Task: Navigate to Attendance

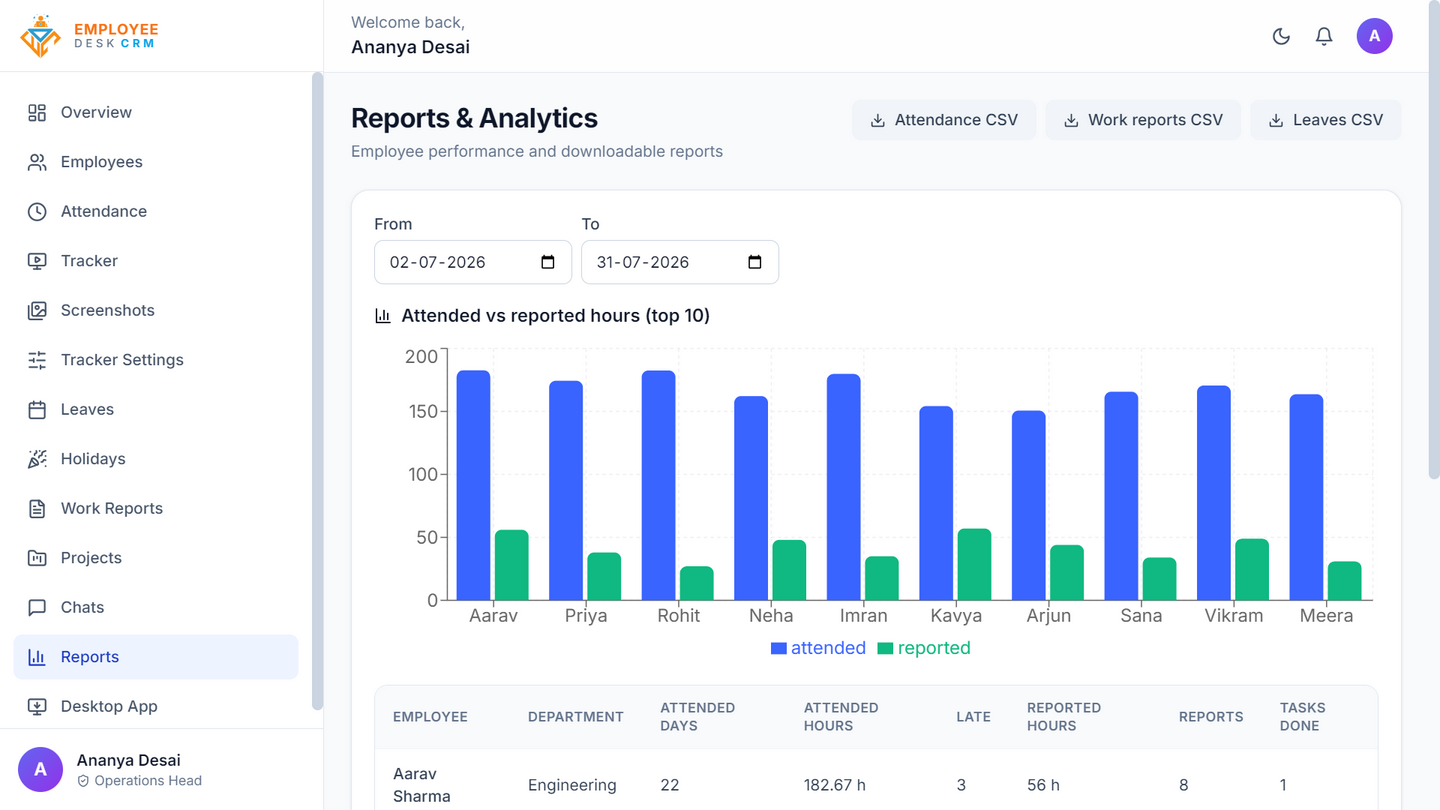Action: click(156, 211)
